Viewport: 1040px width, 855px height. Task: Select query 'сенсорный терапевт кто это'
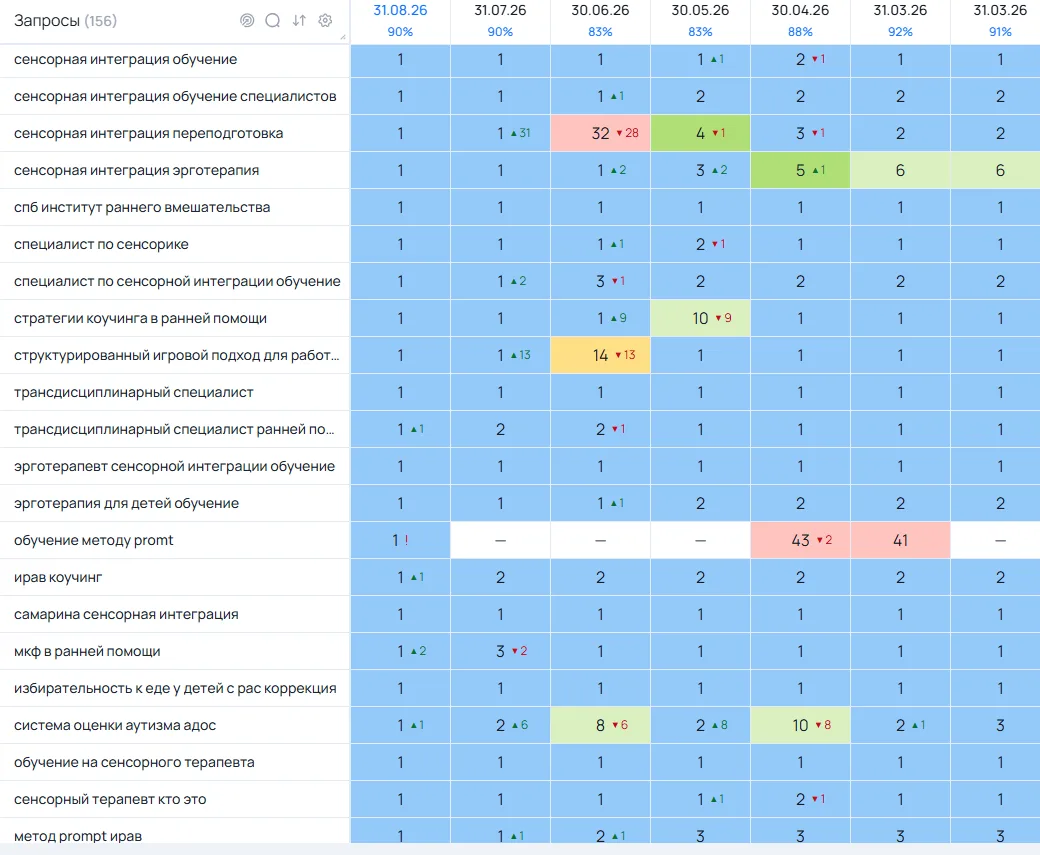pyautogui.click(x=110, y=800)
